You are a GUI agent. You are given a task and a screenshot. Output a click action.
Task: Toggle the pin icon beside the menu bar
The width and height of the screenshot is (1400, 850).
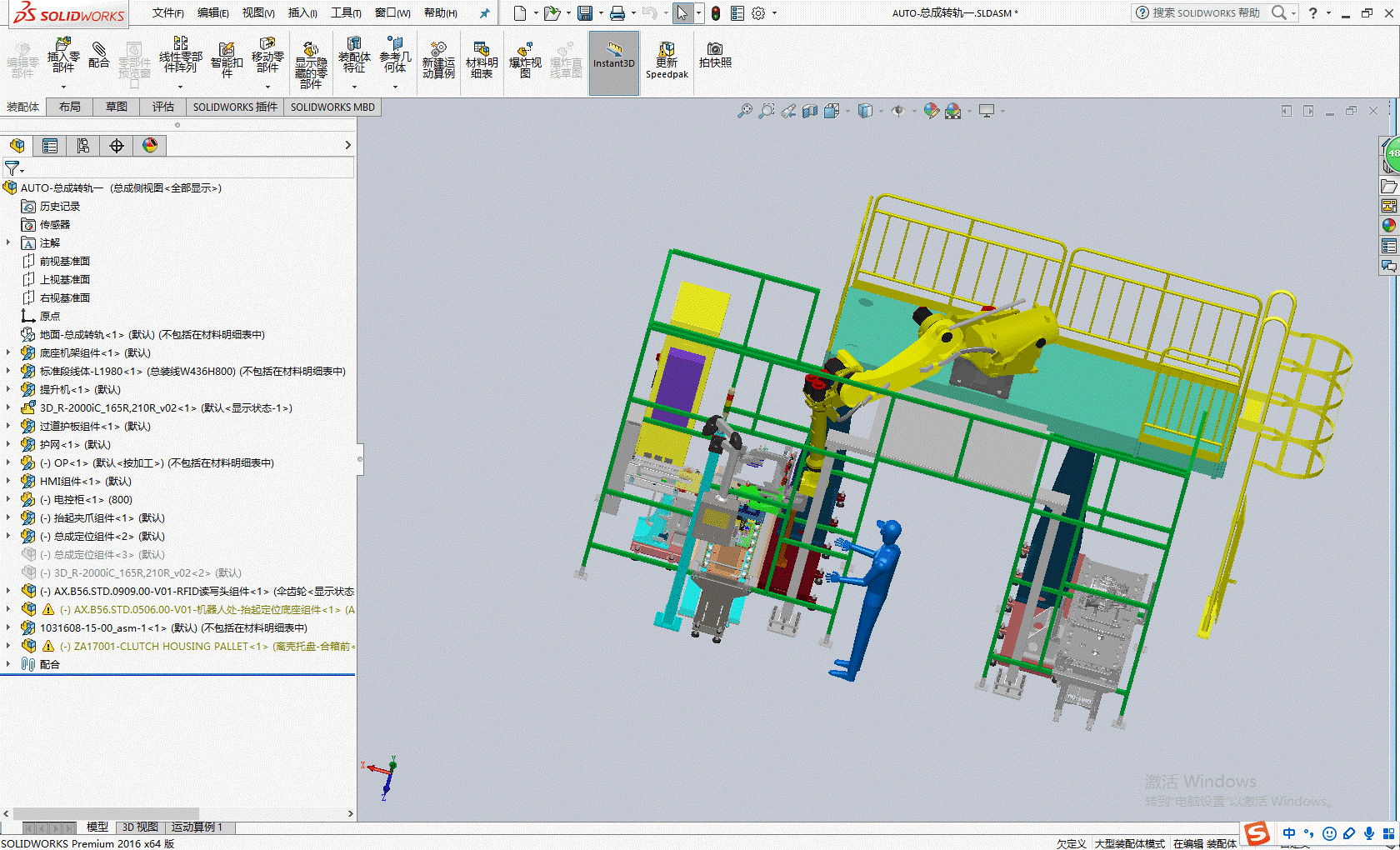484,13
